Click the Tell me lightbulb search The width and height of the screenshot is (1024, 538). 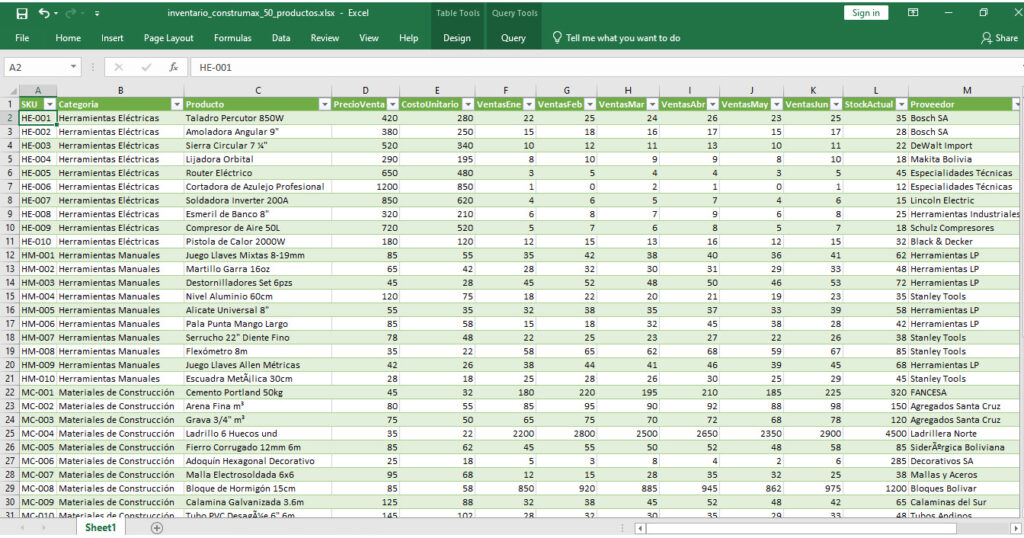point(616,38)
